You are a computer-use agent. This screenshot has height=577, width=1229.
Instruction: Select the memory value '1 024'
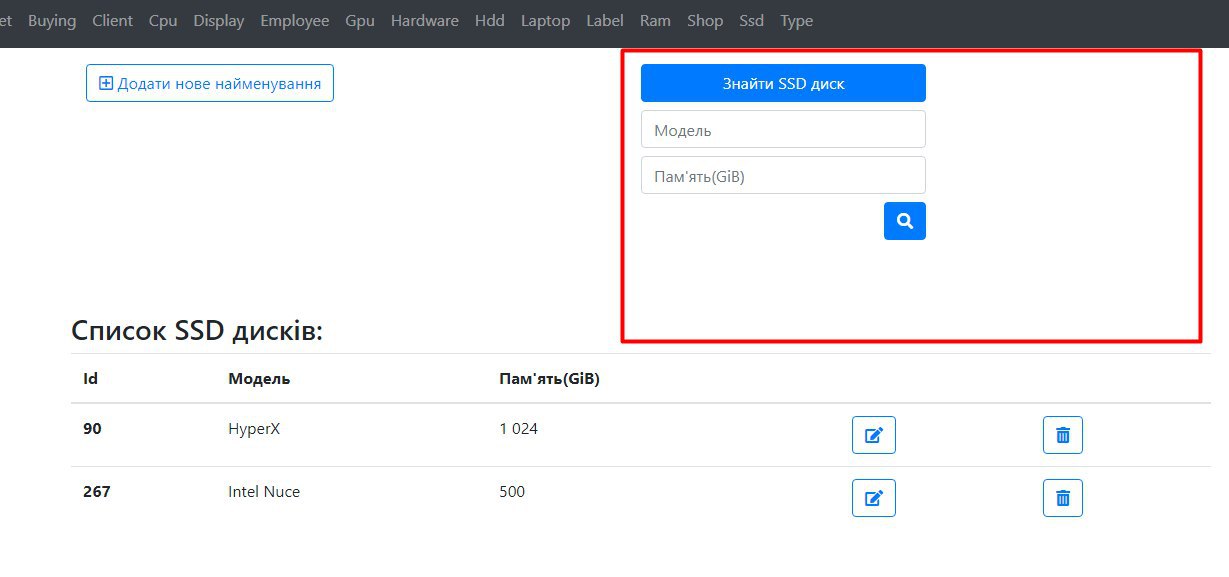pos(518,429)
